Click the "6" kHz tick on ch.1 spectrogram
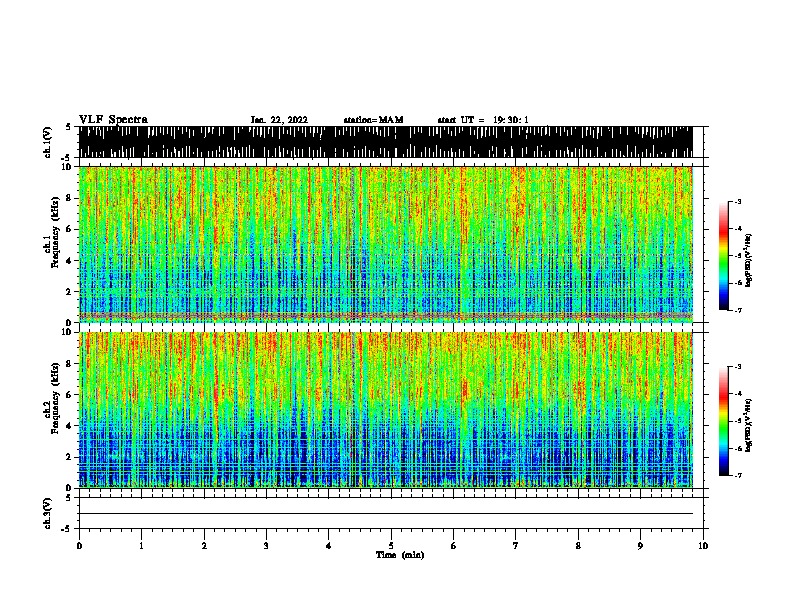 pos(70,229)
